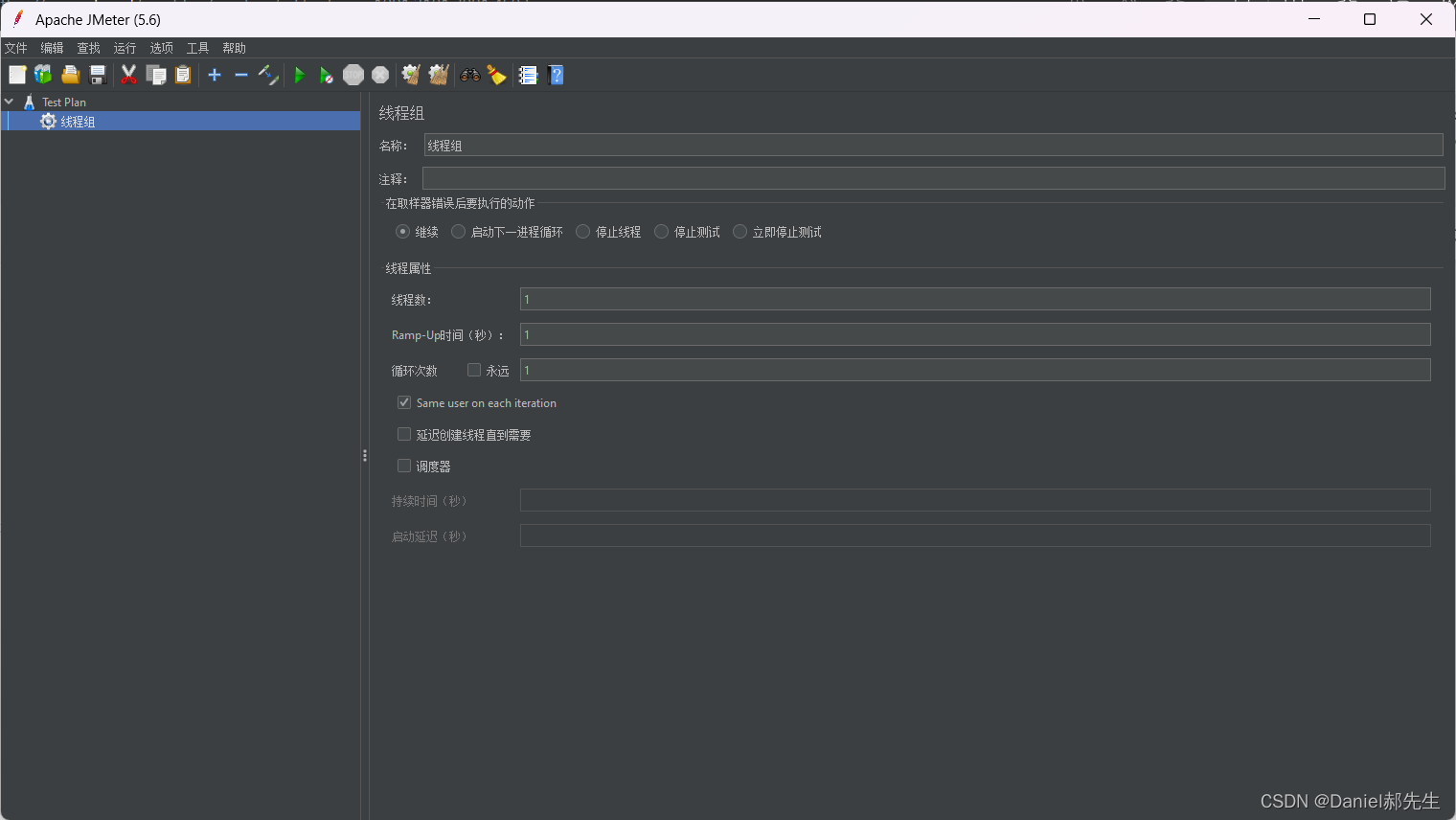
Task: Open the 编辑 menu
Action: coord(52,48)
